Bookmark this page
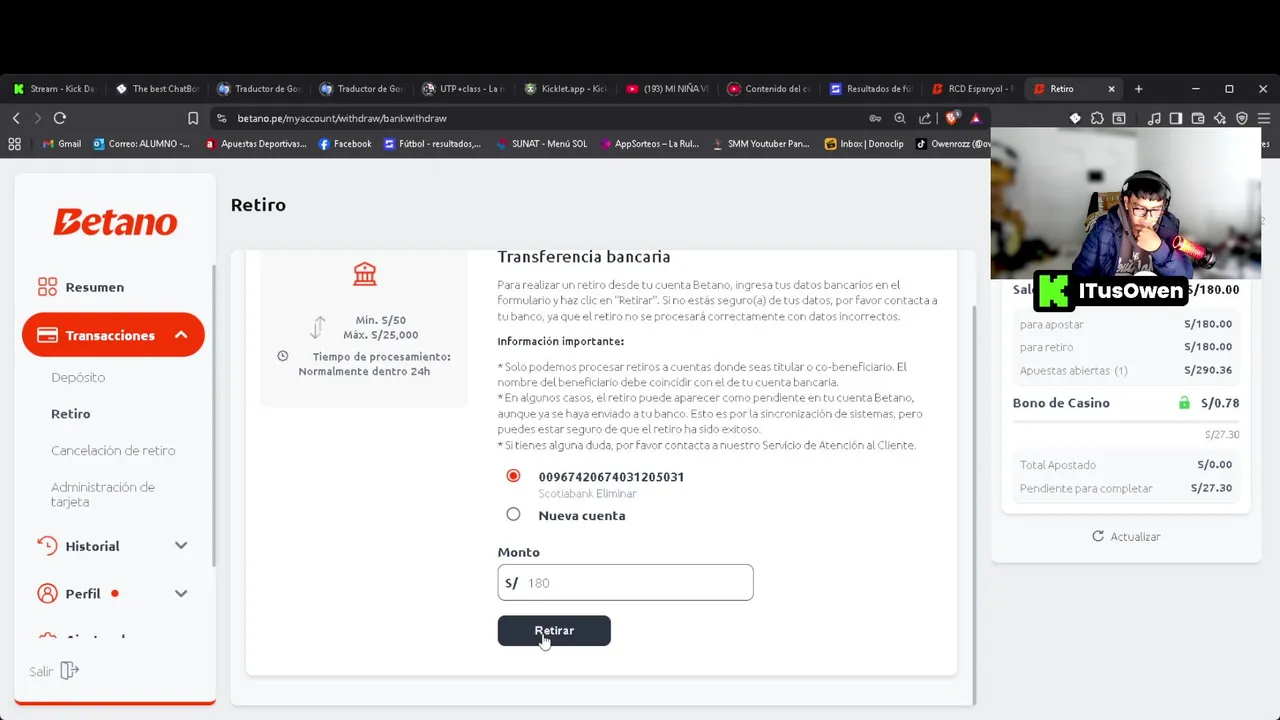1280x720 pixels. coord(193,118)
